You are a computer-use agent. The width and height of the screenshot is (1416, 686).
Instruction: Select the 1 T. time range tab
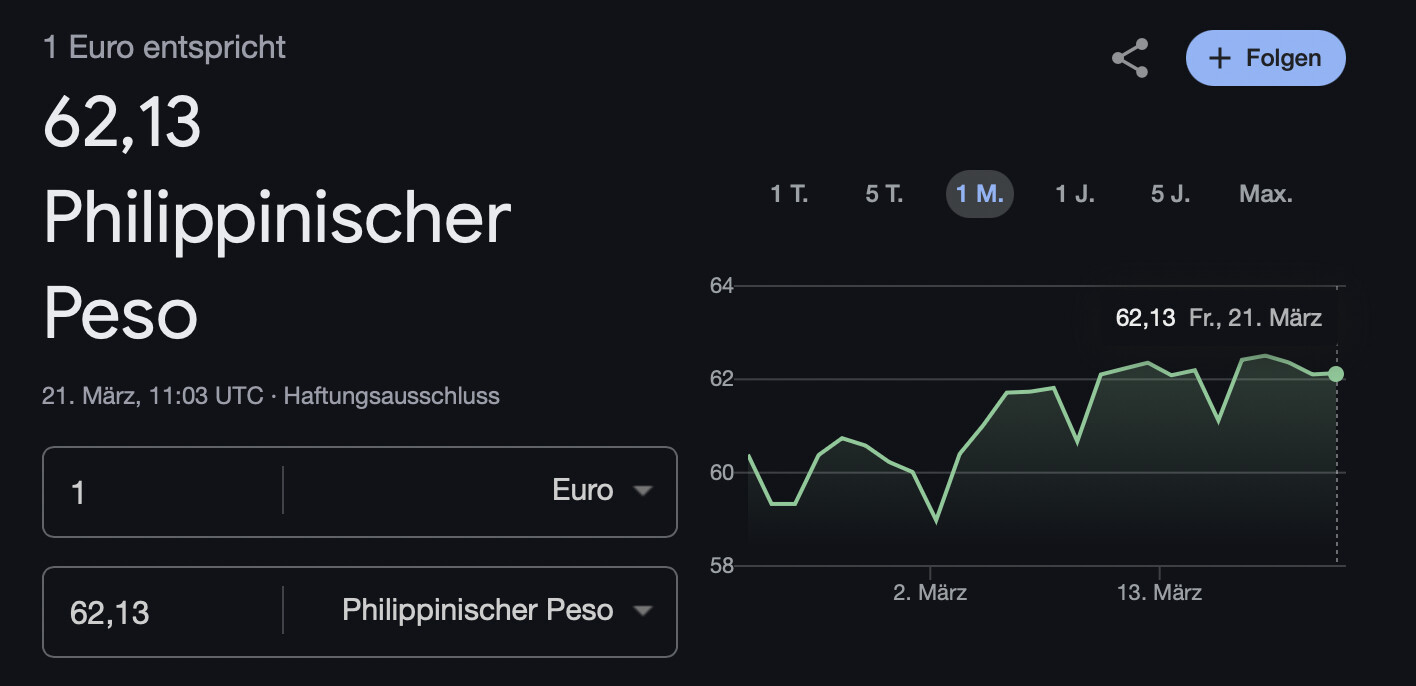pos(789,194)
